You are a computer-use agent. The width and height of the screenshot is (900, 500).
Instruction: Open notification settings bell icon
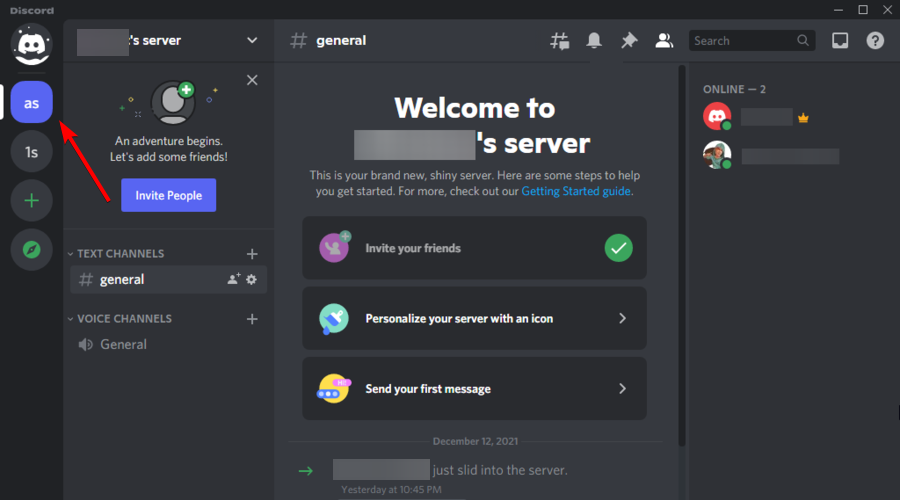click(x=594, y=40)
